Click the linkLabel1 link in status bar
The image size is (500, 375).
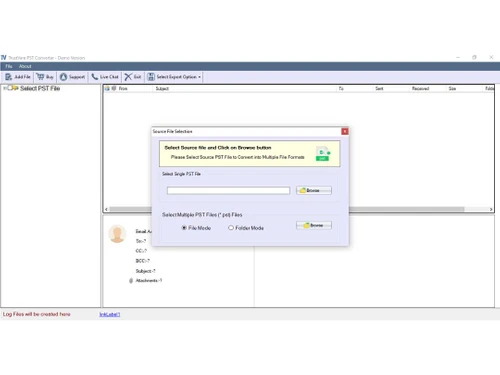click(x=110, y=314)
